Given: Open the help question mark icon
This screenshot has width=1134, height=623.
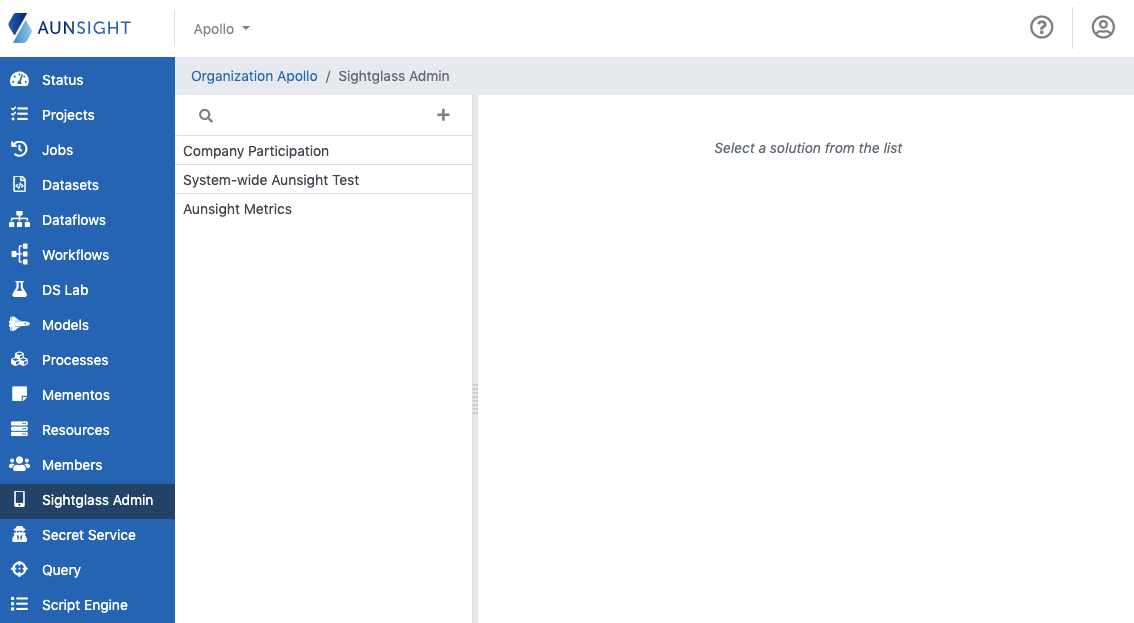Looking at the screenshot, I should coord(1041,27).
